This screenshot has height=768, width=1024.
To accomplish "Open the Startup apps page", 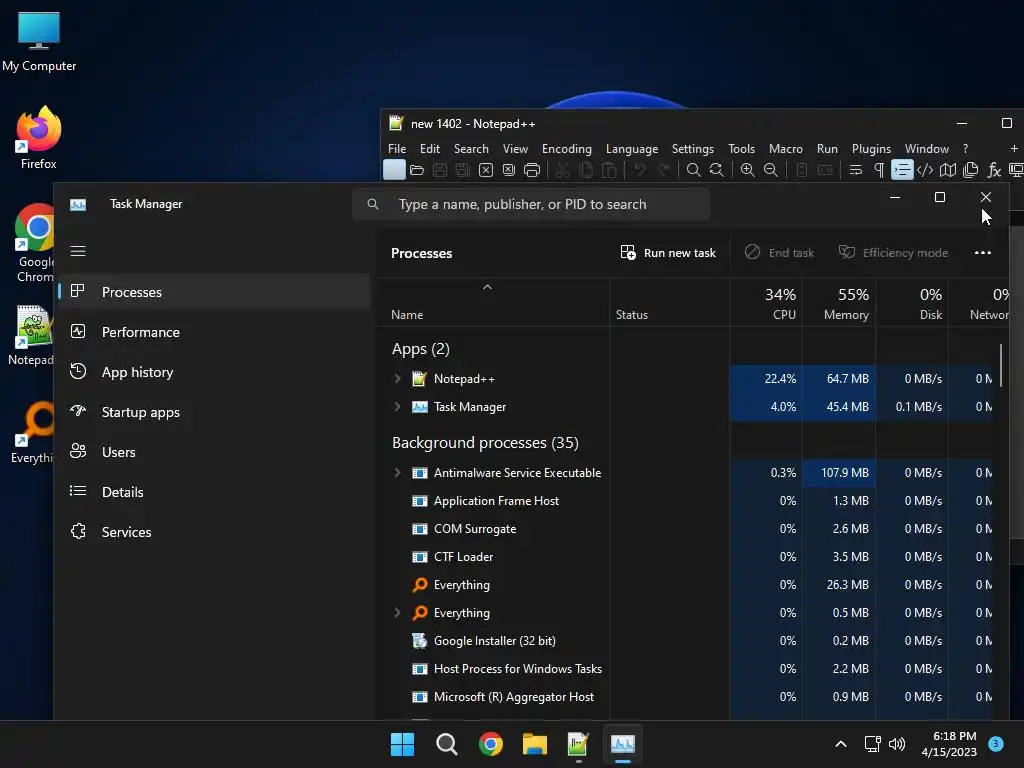I will (214, 412).
